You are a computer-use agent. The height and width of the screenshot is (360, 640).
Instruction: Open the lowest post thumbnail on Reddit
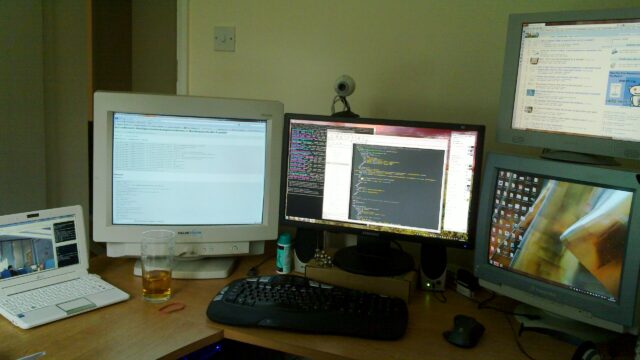pyautogui.click(x=529, y=110)
